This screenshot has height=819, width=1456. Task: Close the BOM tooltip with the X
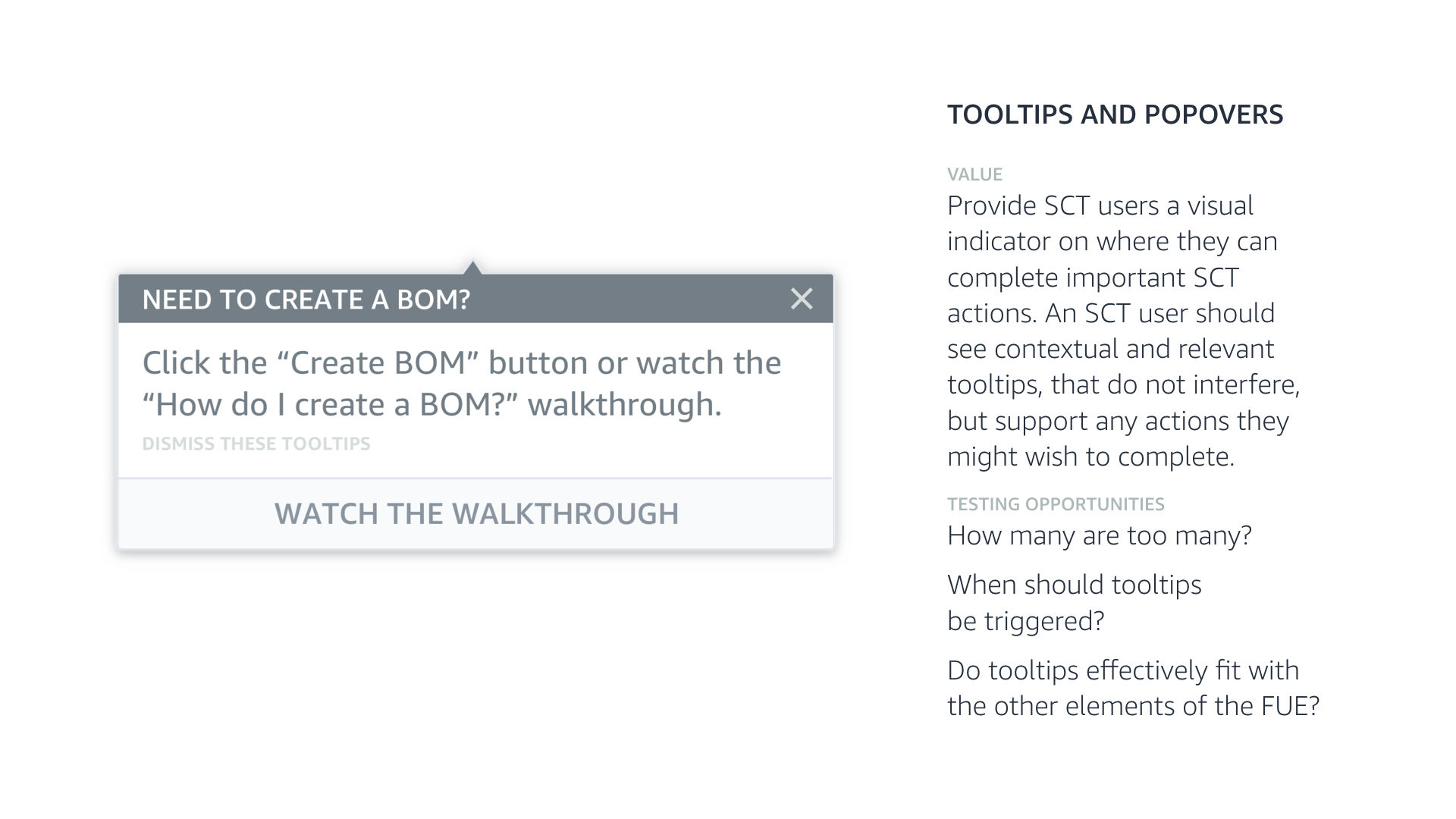[x=802, y=299]
